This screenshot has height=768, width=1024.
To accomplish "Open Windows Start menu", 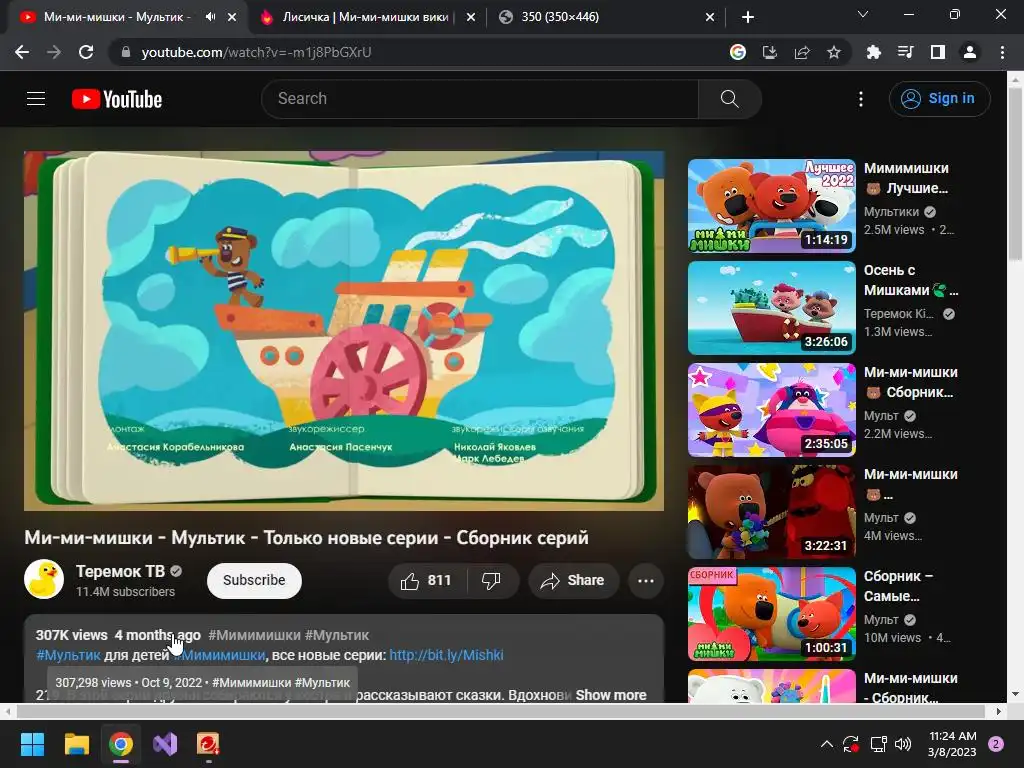I will tap(32, 744).
